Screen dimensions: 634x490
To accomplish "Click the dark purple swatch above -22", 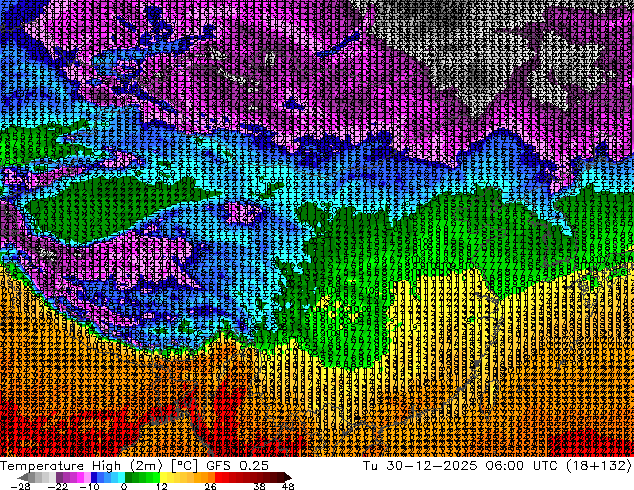I will click(x=59, y=477).
